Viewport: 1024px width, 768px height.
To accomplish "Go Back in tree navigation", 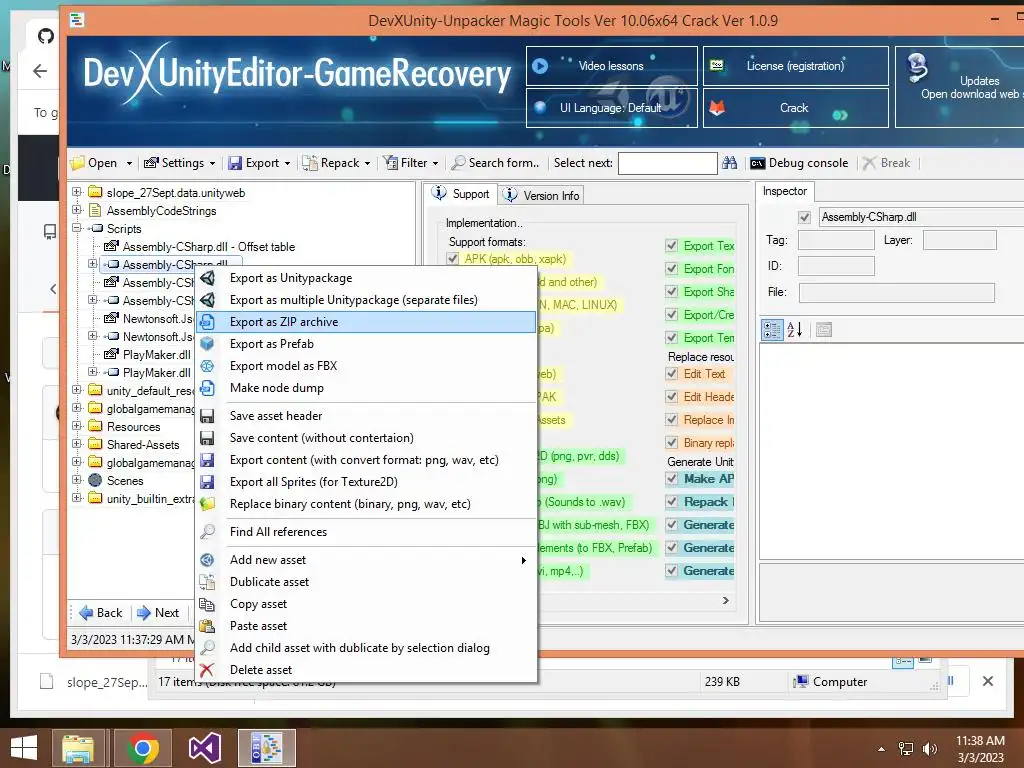I will click(x=101, y=613).
